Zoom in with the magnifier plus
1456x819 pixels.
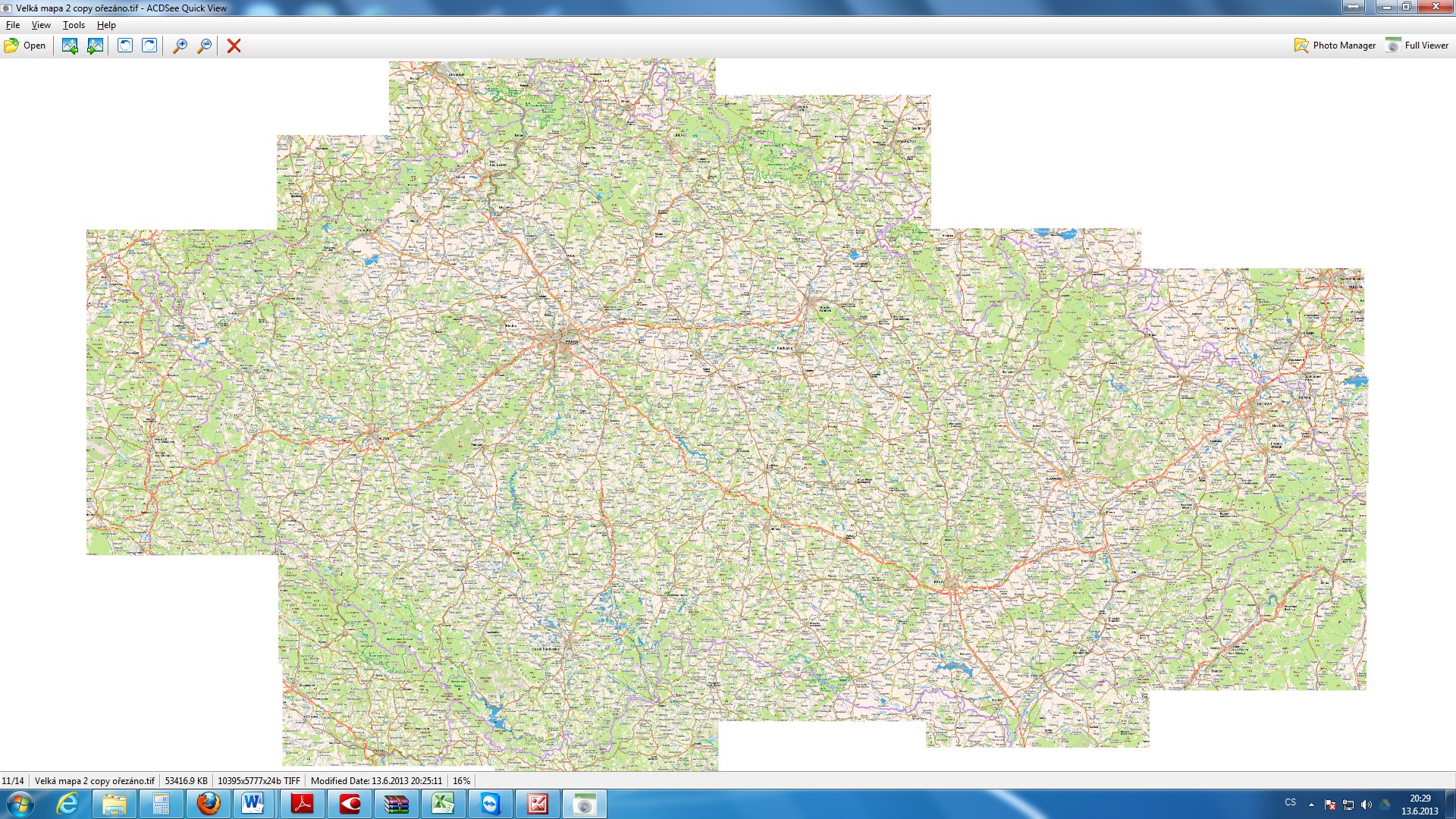[x=180, y=45]
